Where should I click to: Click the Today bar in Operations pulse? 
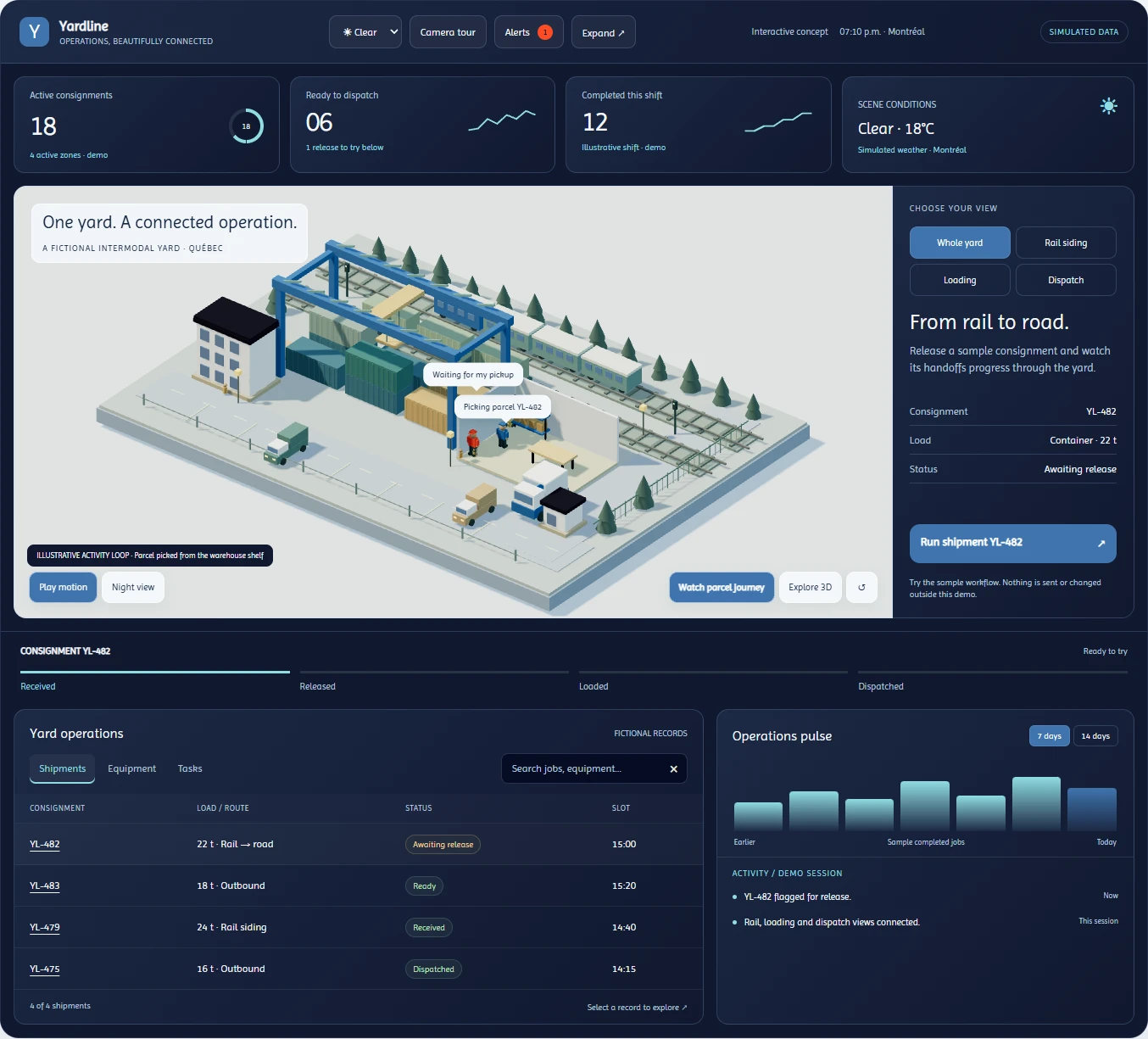pyautogui.click(x=1092, y=809)
